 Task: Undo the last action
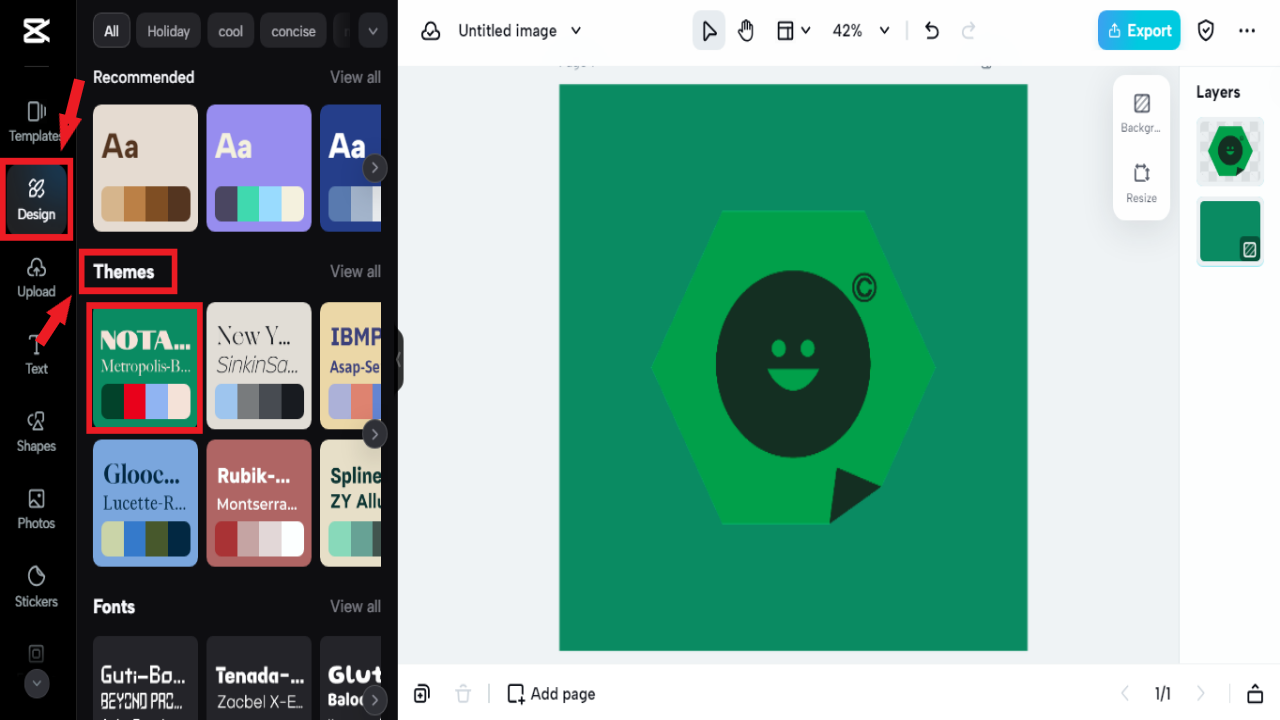931,31
